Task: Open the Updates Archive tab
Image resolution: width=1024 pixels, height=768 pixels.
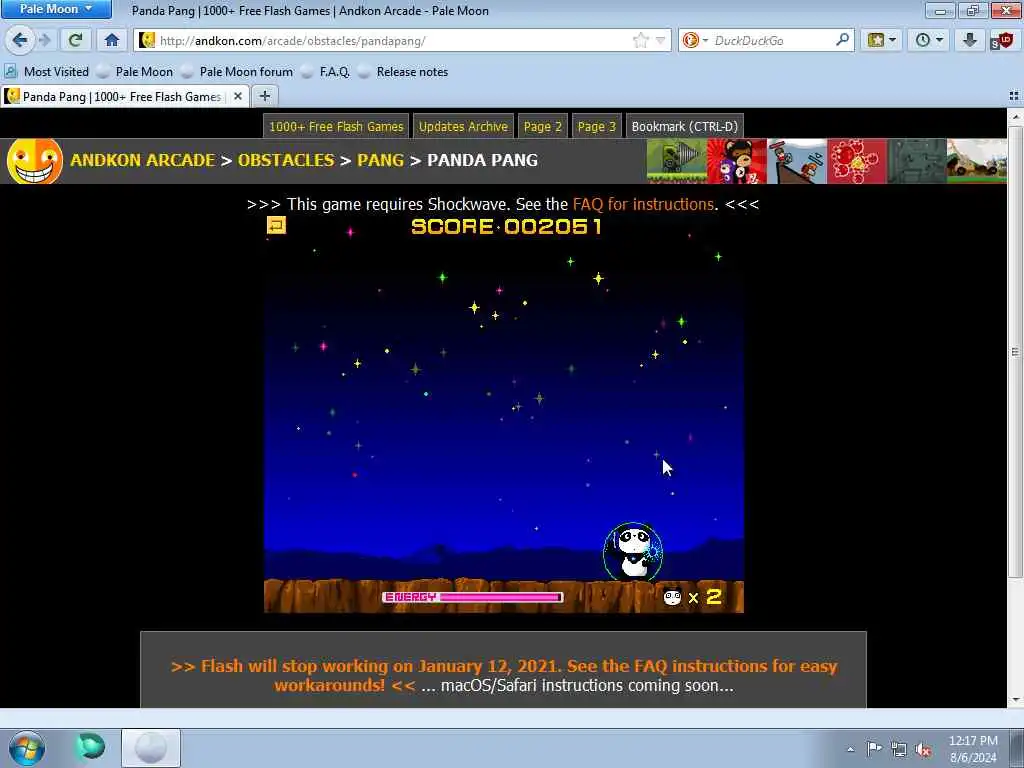Action: click(463, 127)
